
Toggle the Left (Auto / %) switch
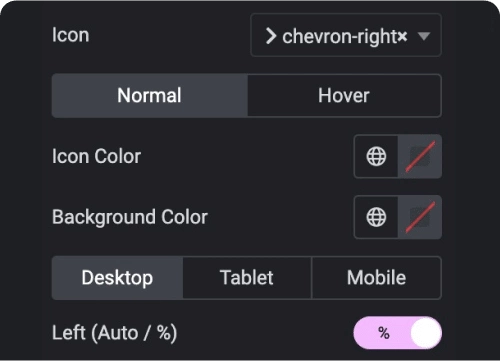click(x=398, y=333)
